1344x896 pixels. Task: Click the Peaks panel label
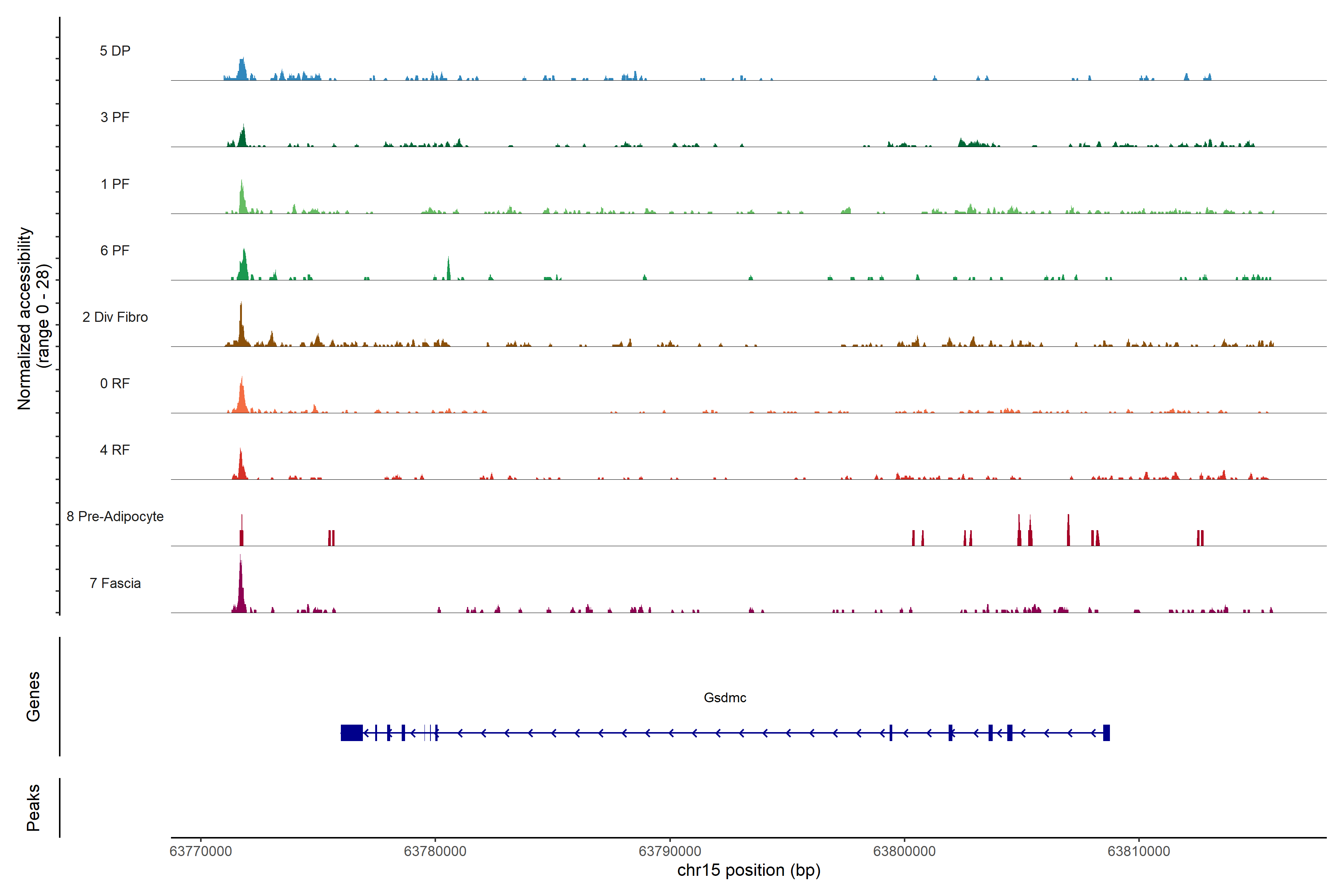point(33,808)
